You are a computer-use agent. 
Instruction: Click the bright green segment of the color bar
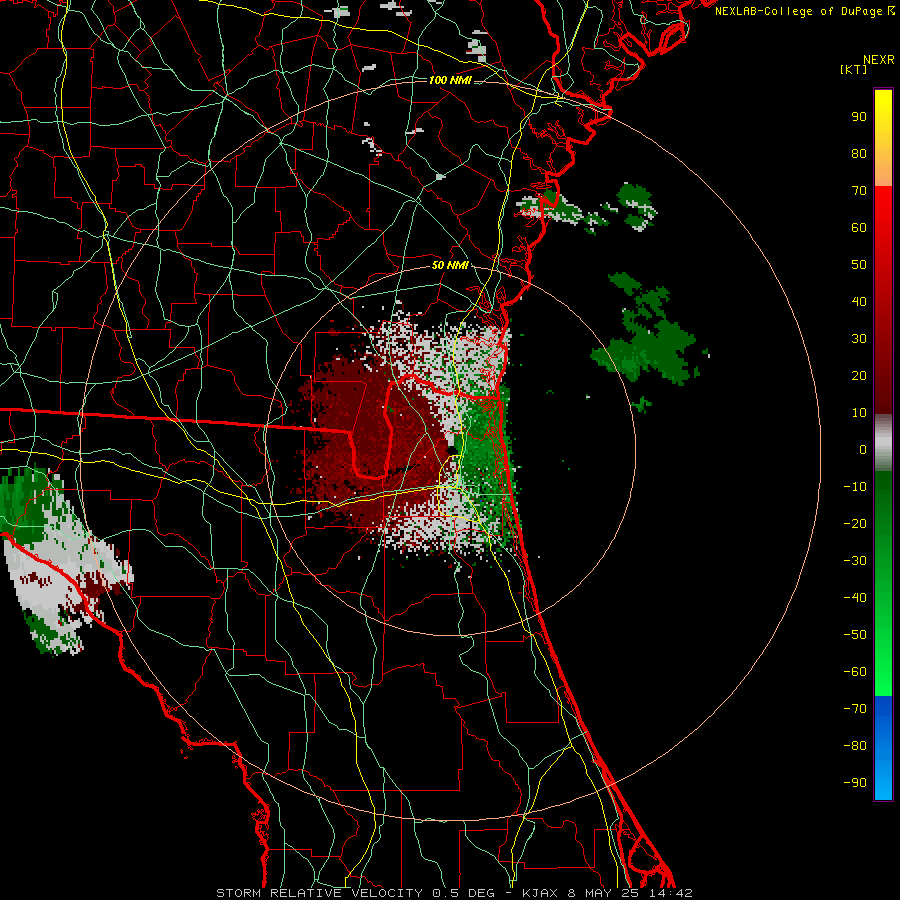(x=883, y=584)
